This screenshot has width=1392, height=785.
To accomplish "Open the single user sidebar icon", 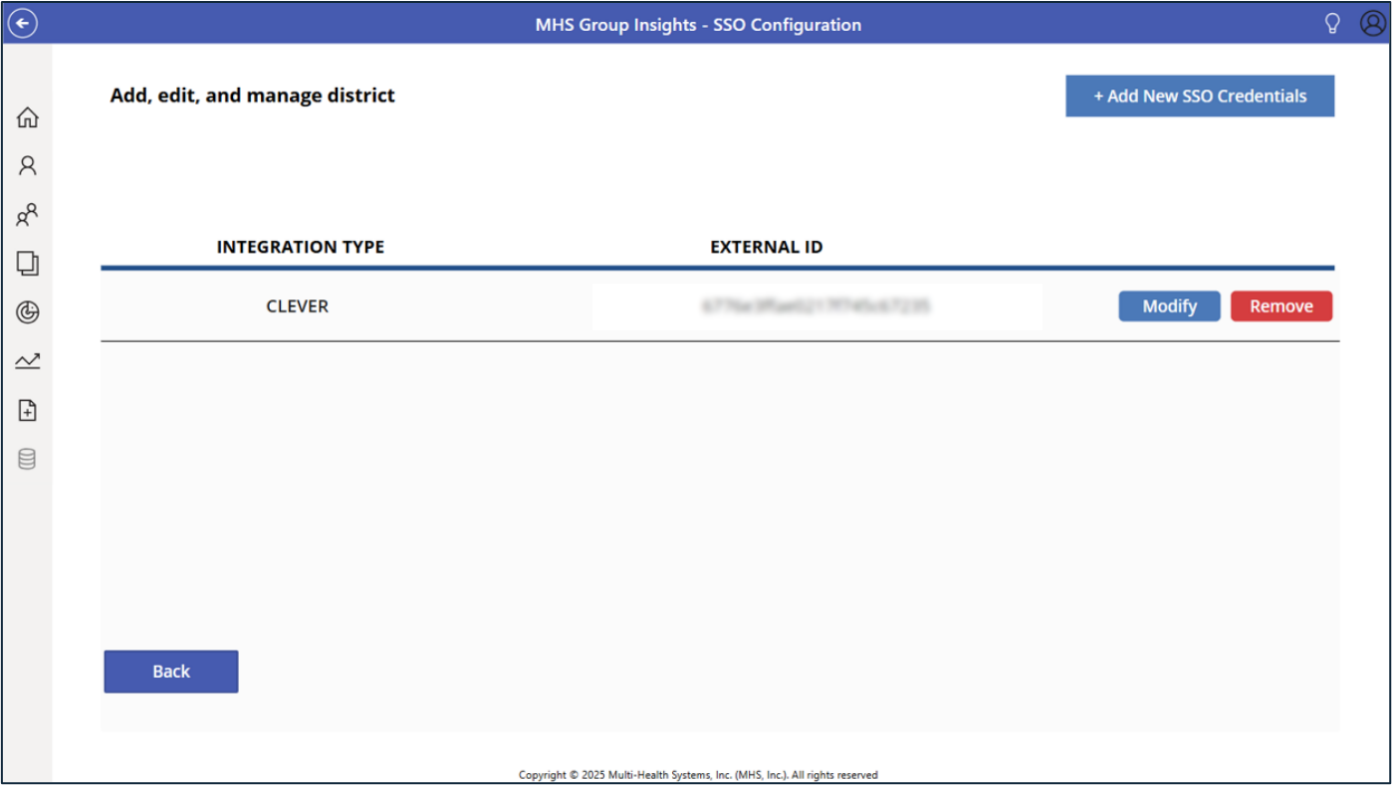I will coord(28,166).
